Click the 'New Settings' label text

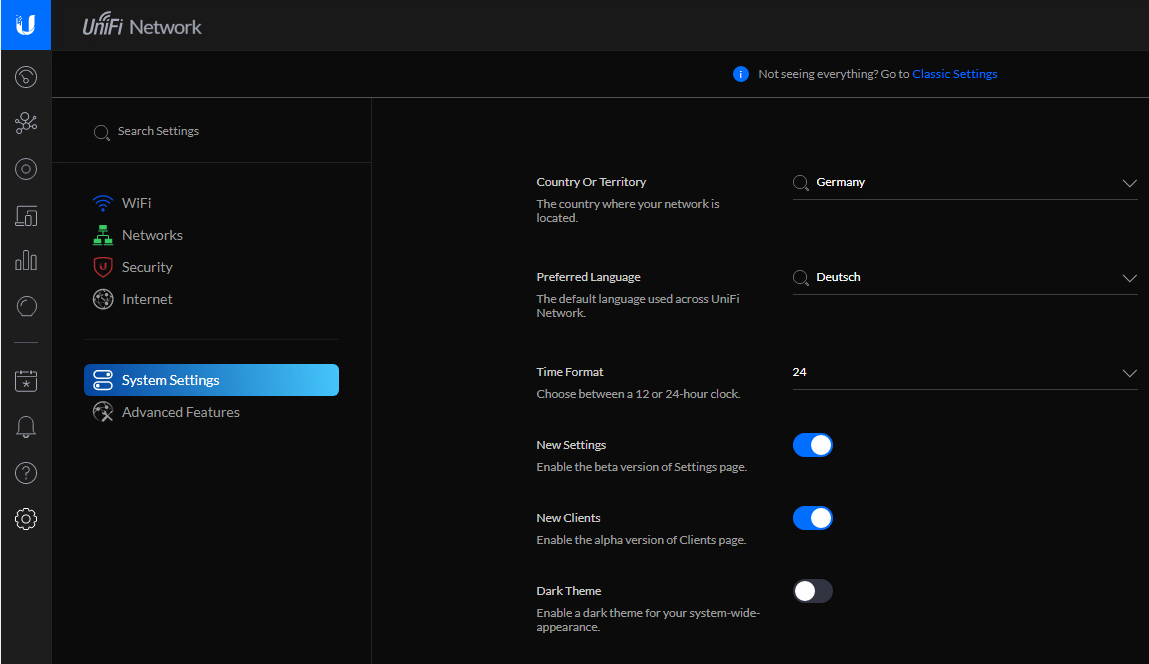coord(571,445)
